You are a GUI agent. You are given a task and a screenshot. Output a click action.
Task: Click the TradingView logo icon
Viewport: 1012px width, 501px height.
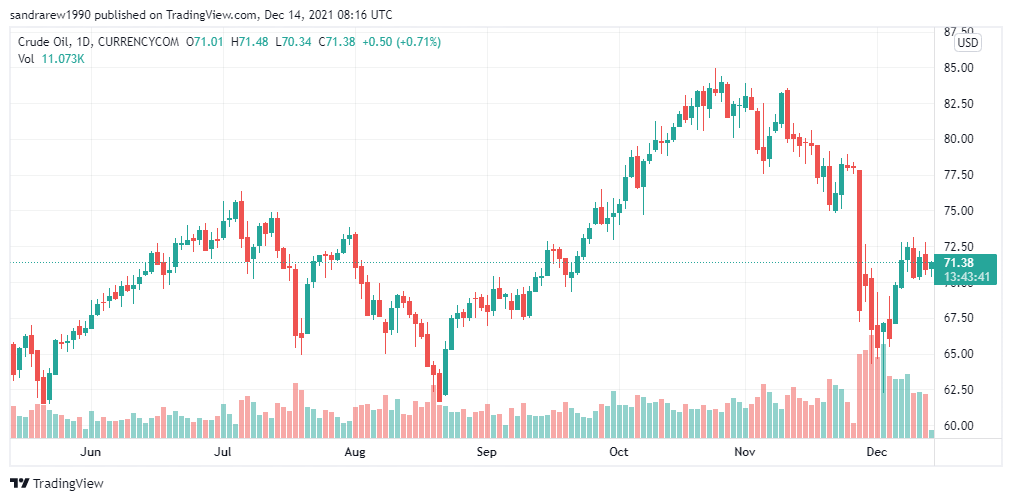pos(20,483)
